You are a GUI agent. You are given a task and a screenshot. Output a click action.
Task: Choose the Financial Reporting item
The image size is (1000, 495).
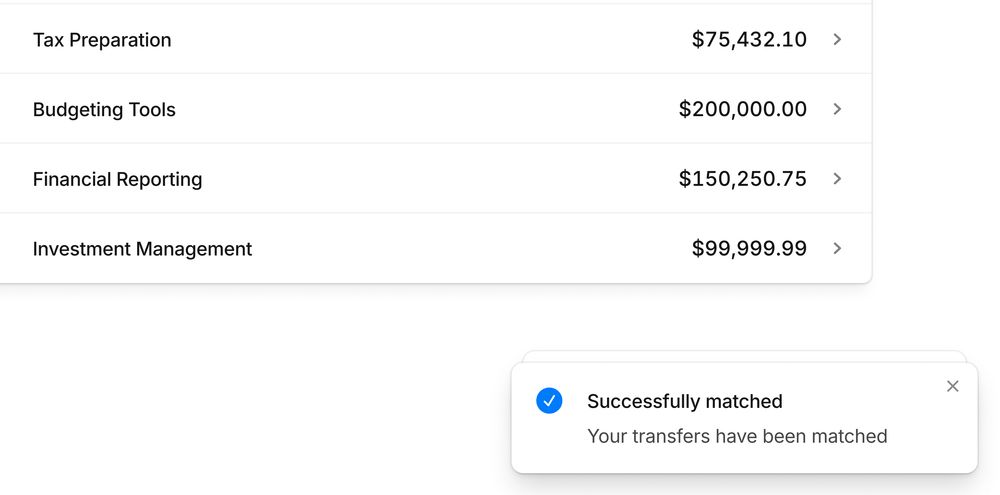click(436, 178)
